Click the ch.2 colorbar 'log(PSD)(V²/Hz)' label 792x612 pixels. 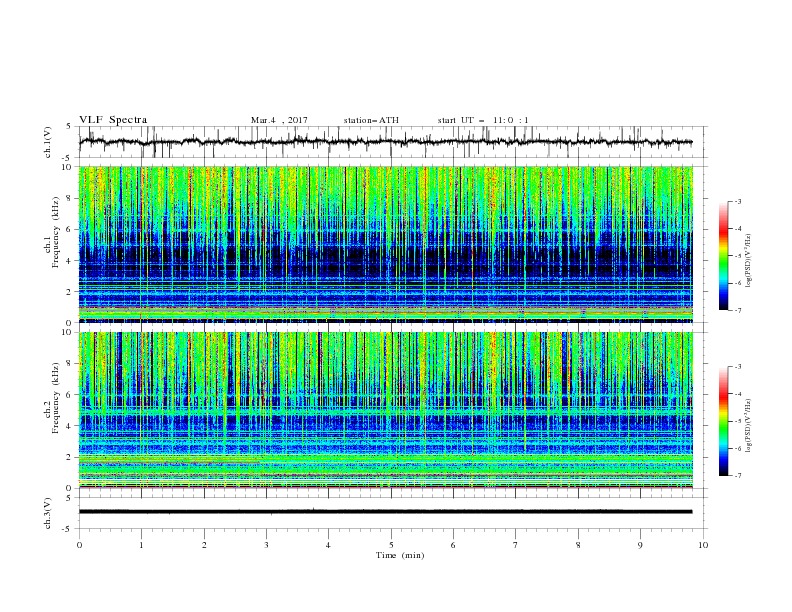(748, 426)
